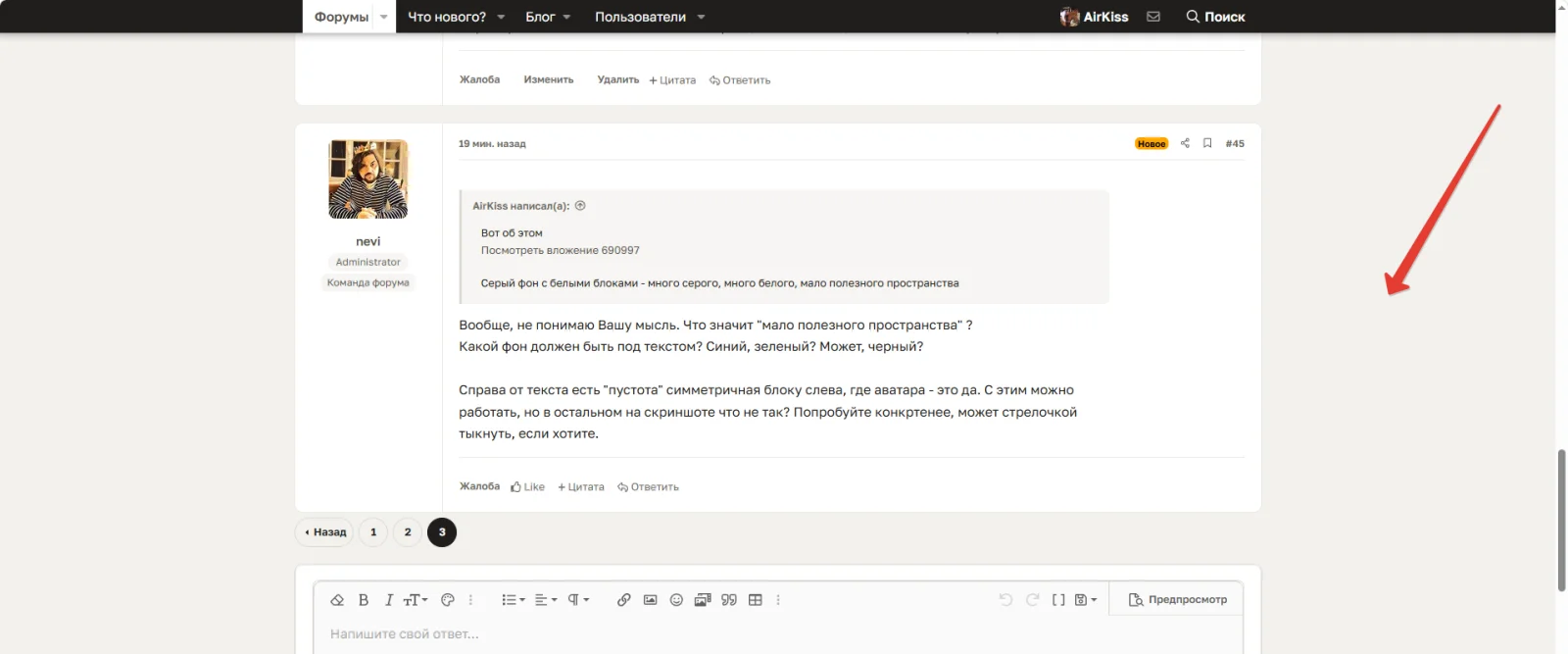This screenshot has width=1568, height=654.
Task: Go to page 2 of thread
Action: coord(408,532)
